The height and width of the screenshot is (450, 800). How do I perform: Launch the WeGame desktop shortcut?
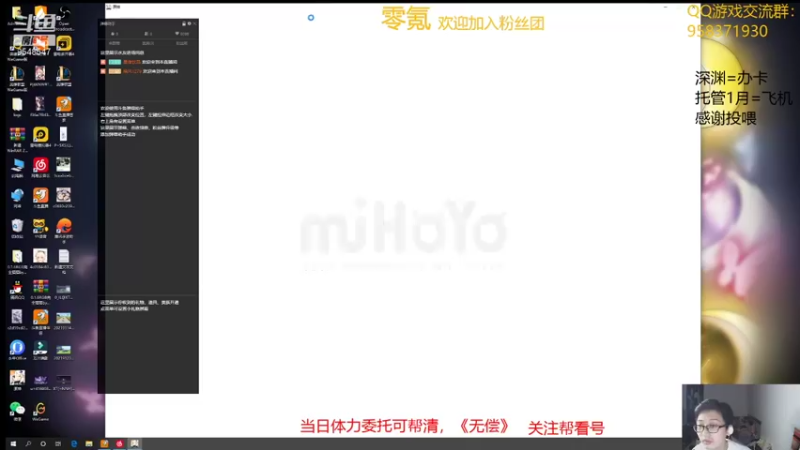coord(40,411)
